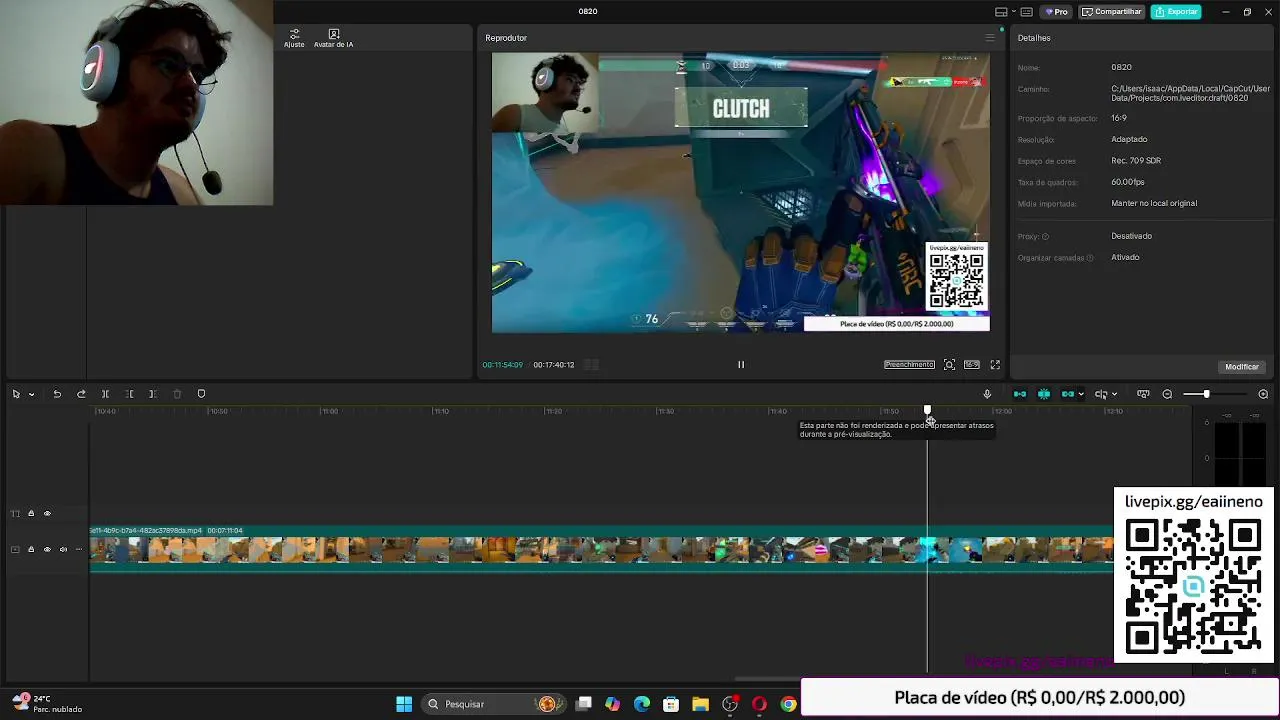This screenshot has width=1280, height=720.
Task: Open the preview zoom scan icon
Action: click(x=949, y=365)
